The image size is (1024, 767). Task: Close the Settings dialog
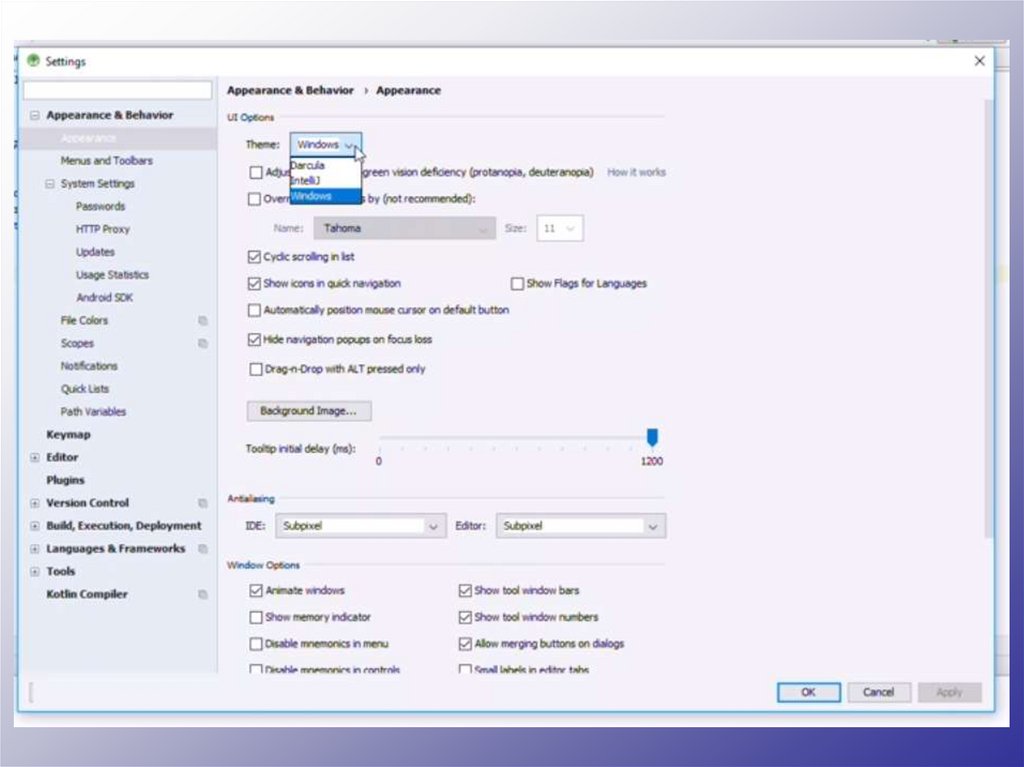979,61
